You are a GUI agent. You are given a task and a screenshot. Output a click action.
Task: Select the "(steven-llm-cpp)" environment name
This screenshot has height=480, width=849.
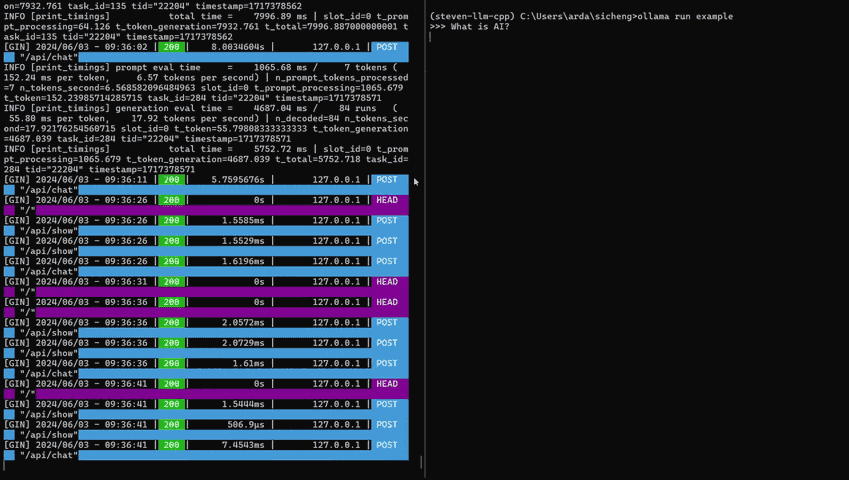(x=472, y=16)
